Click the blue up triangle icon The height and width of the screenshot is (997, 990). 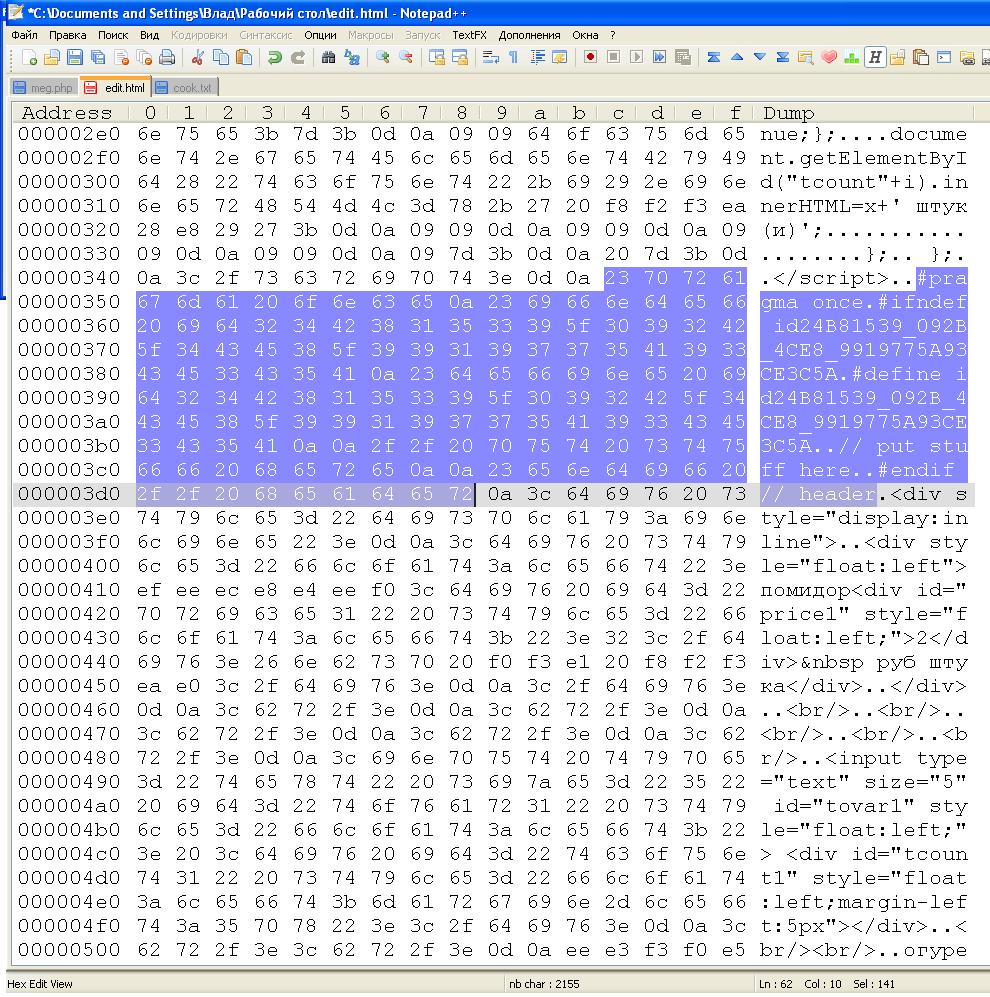[x=736, y=57]
